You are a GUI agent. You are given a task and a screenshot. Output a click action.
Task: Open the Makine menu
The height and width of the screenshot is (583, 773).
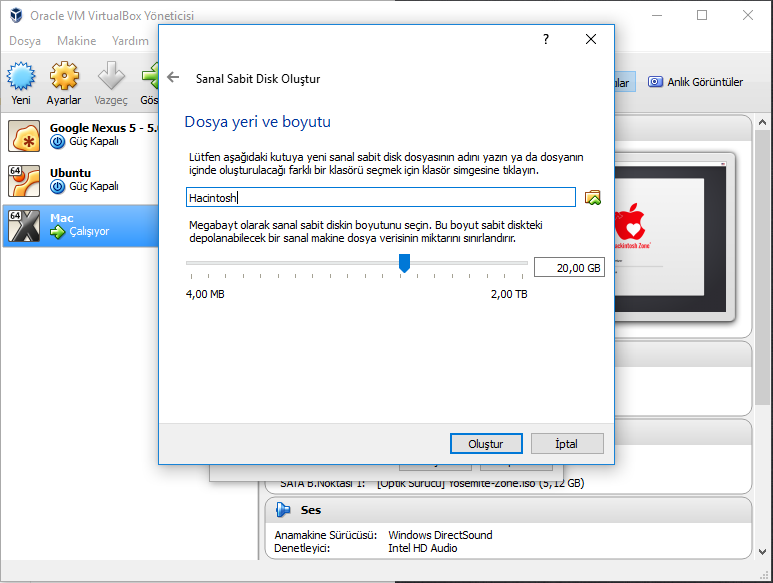point(76,41)
